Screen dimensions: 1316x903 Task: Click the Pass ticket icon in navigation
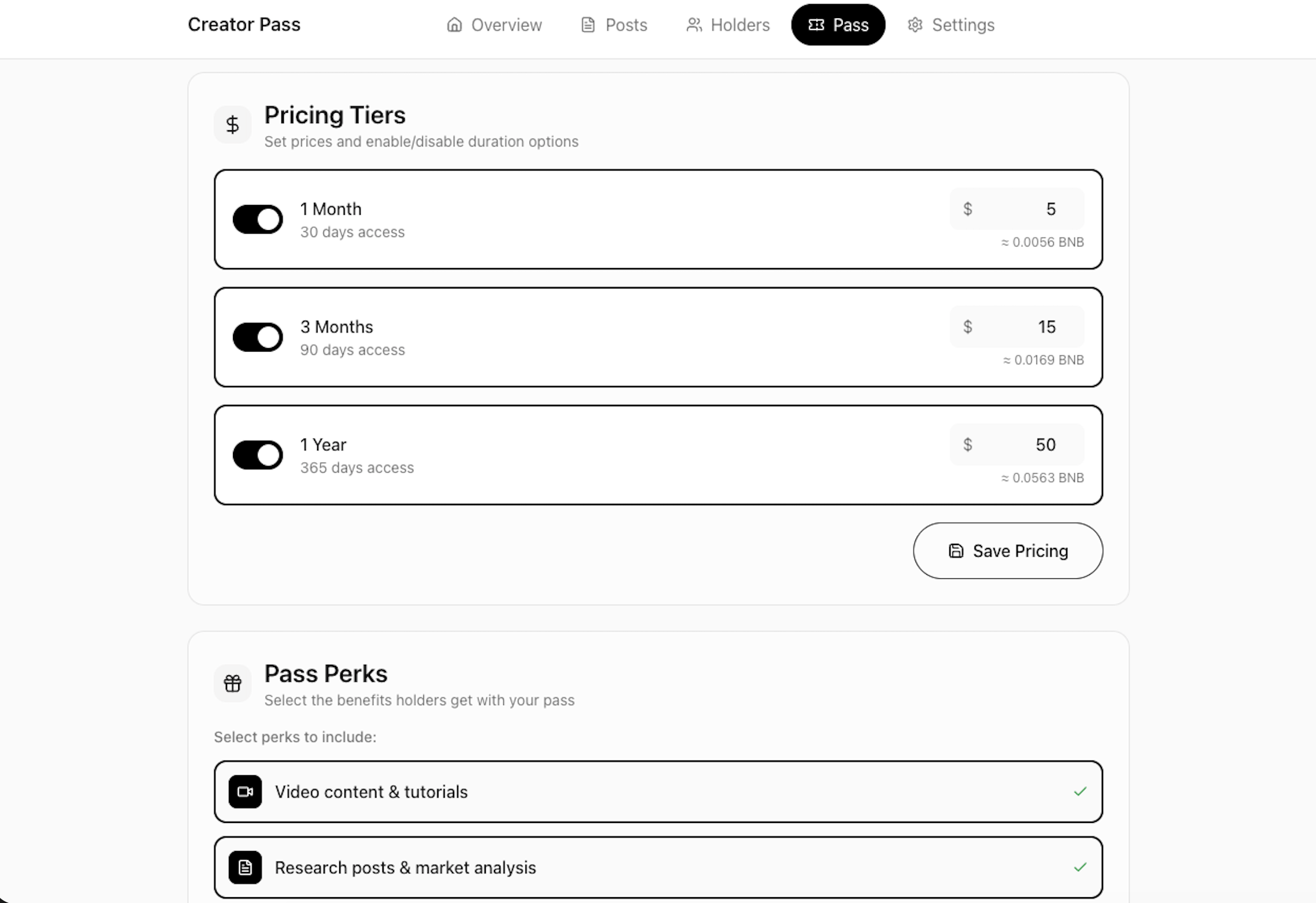pyautogui.click(x=817, y=25)
